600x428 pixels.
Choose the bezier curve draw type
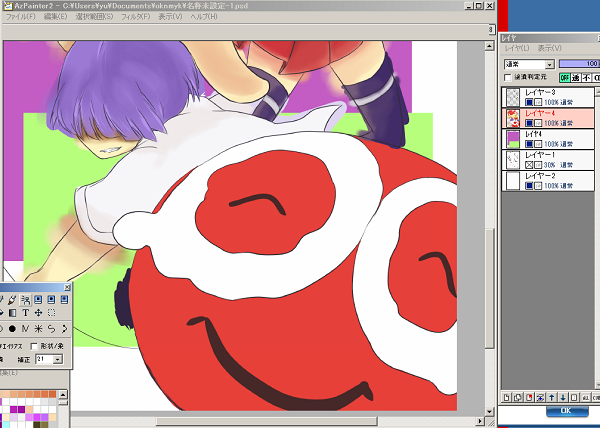click(x=64, y=329)
